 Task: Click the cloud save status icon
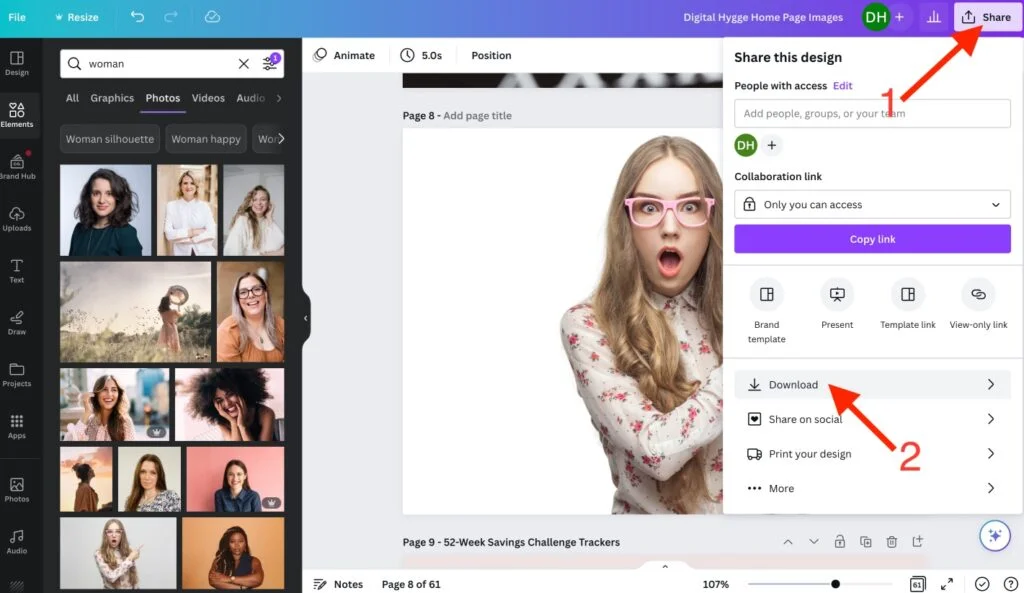point(212,17)
